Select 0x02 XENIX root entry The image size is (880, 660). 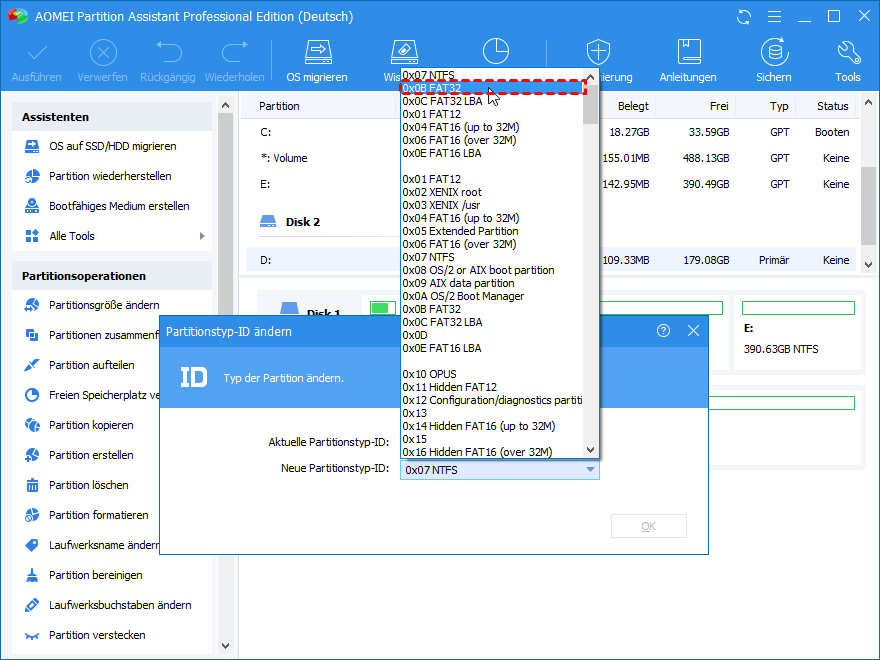(x=492, y=192)
